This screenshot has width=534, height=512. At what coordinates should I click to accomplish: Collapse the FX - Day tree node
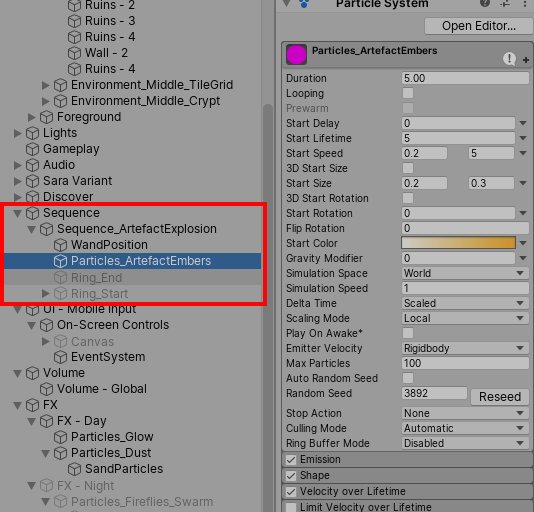(x=31, y=421)
